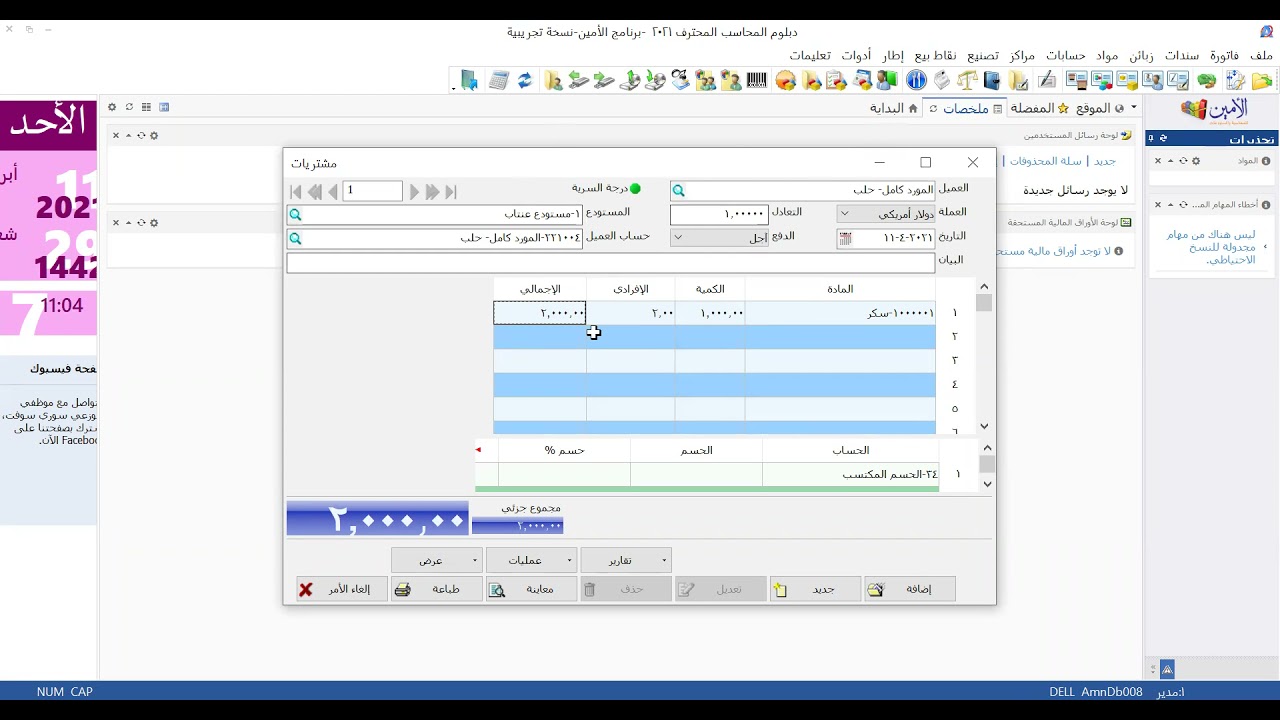Click the Al-Ameen logo
The image size is (1280, 720).
point(1213,112)
